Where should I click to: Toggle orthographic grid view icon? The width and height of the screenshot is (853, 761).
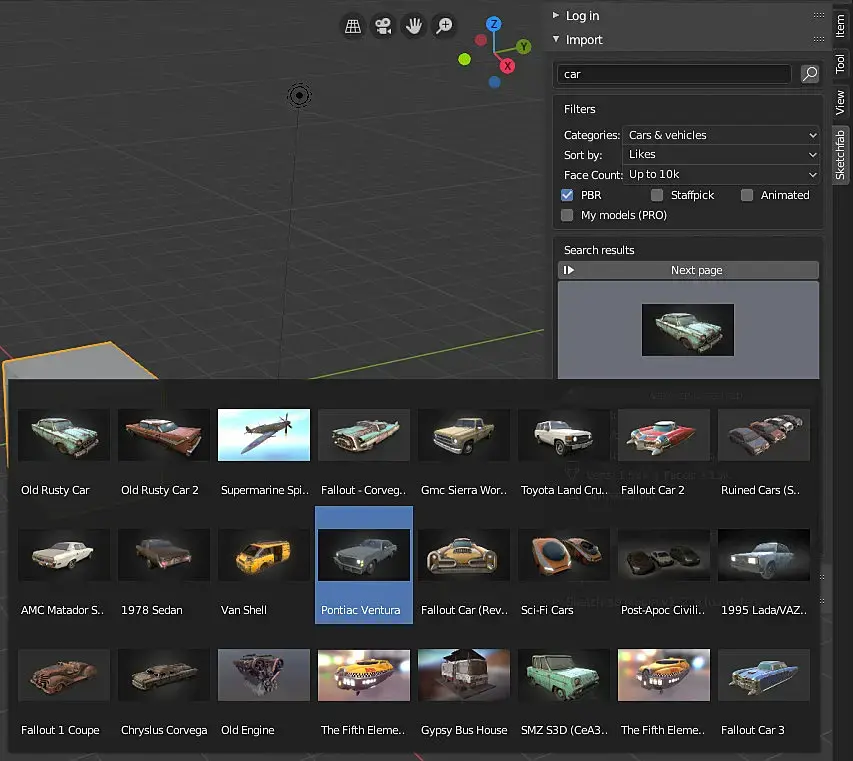(353, 27)
